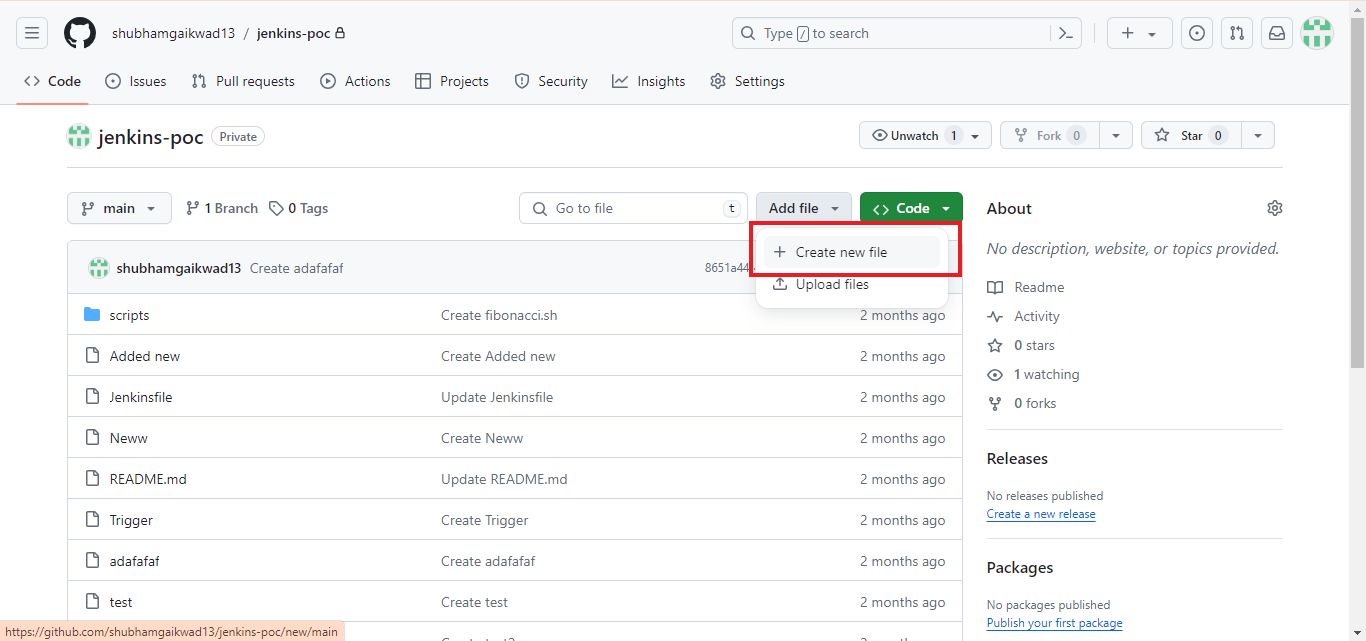View the 1 Branch link
This screenshot has width=1366, height=641.
click(221, 208)
